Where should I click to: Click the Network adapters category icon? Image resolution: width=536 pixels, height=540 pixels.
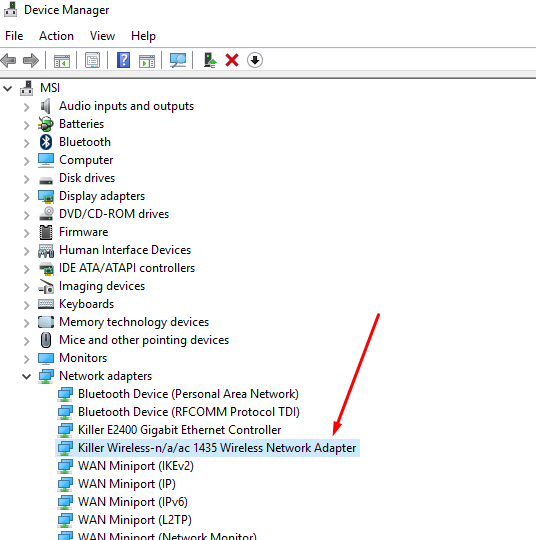click(46, 376)
